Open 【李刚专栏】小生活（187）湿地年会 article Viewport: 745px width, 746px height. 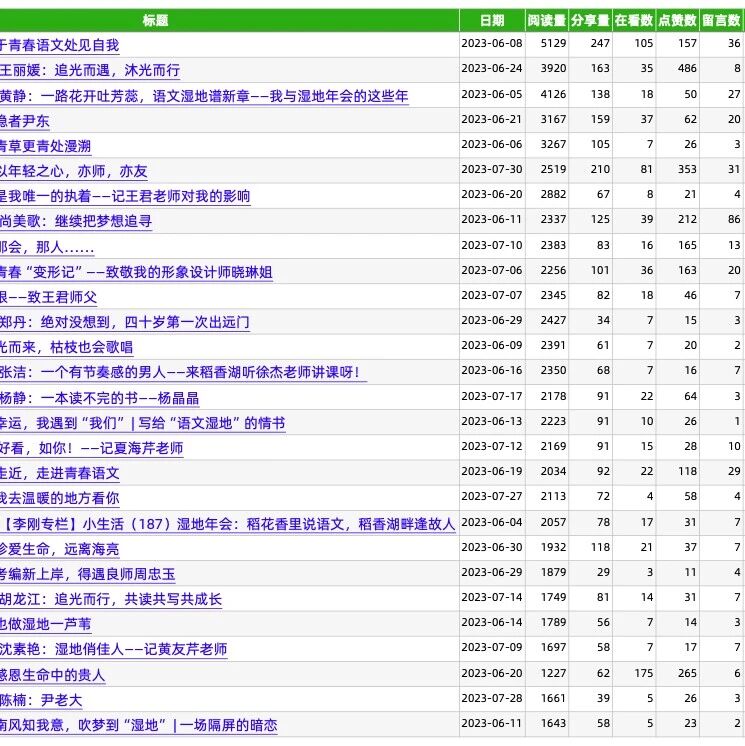coord(228,524)
